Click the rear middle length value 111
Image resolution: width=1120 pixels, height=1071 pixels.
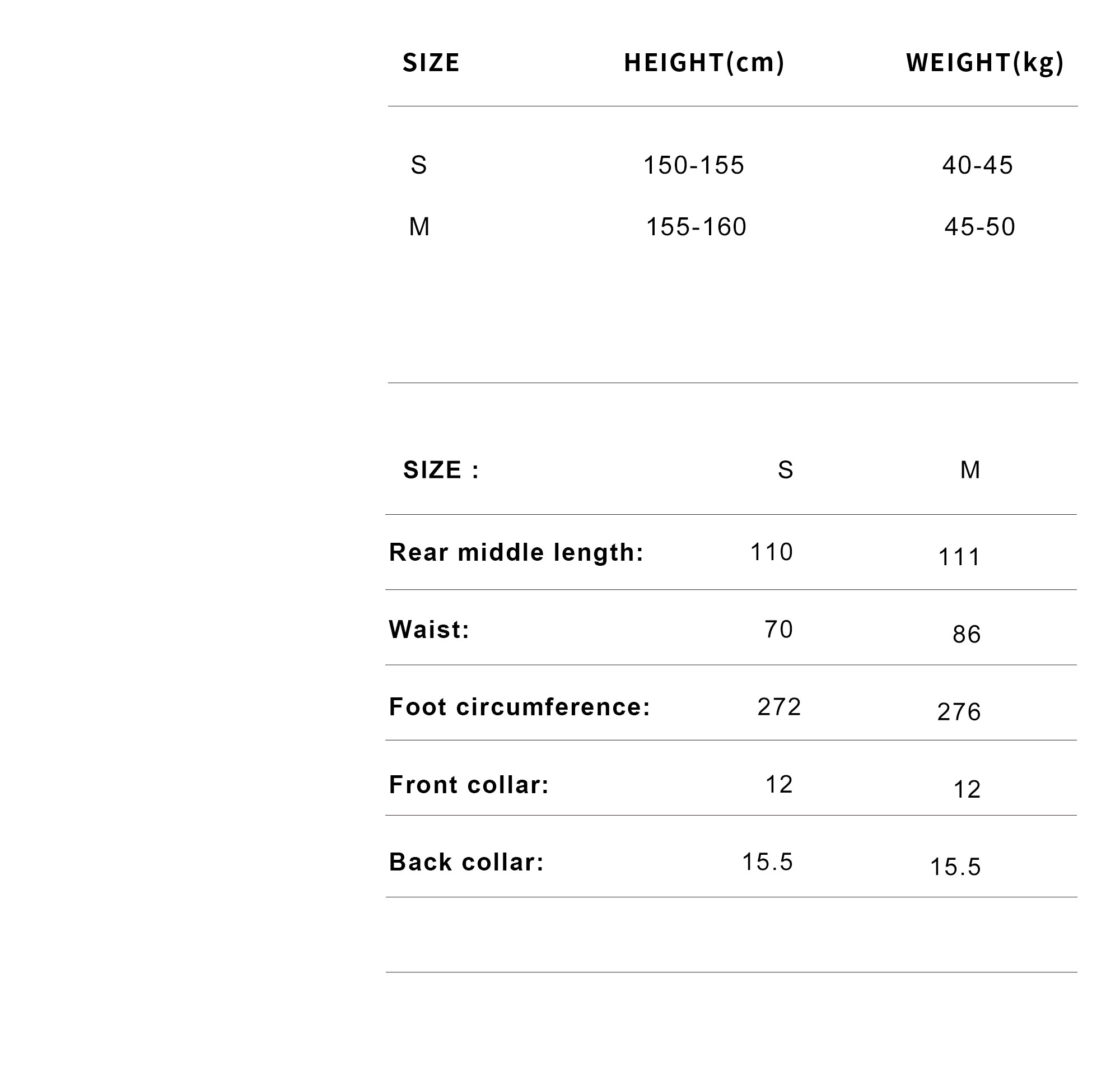959,557
